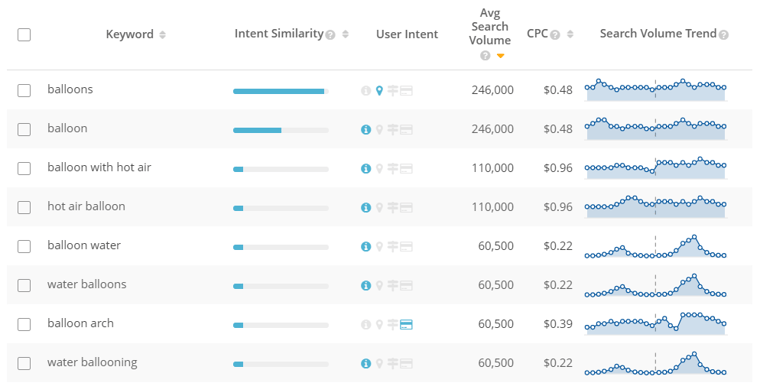Click the informational intent icon for balloon row

pos(366,129)
